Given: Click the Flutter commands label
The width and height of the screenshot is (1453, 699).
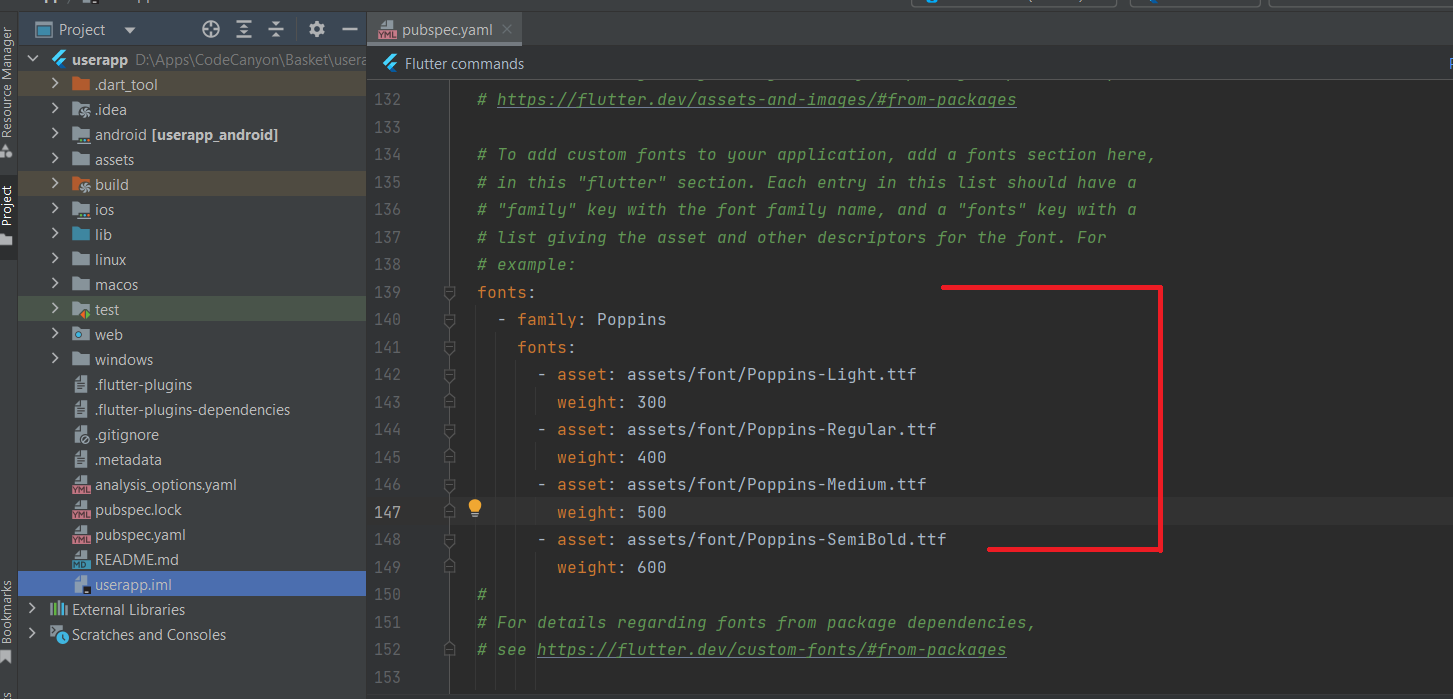Looking at the screenshot, I should [464, 63].
